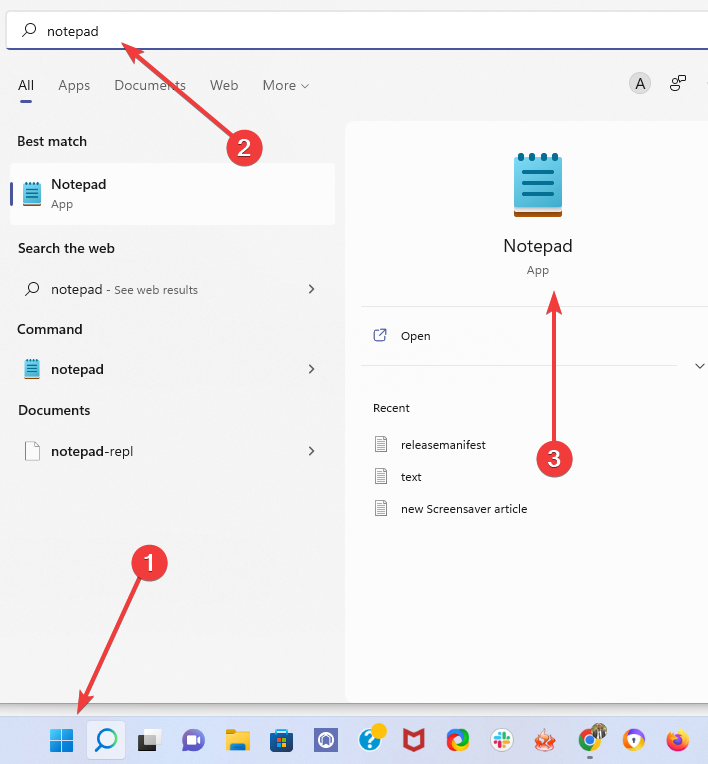
Task: Click the organization search icon beside avatar
Action: [678, 84]
